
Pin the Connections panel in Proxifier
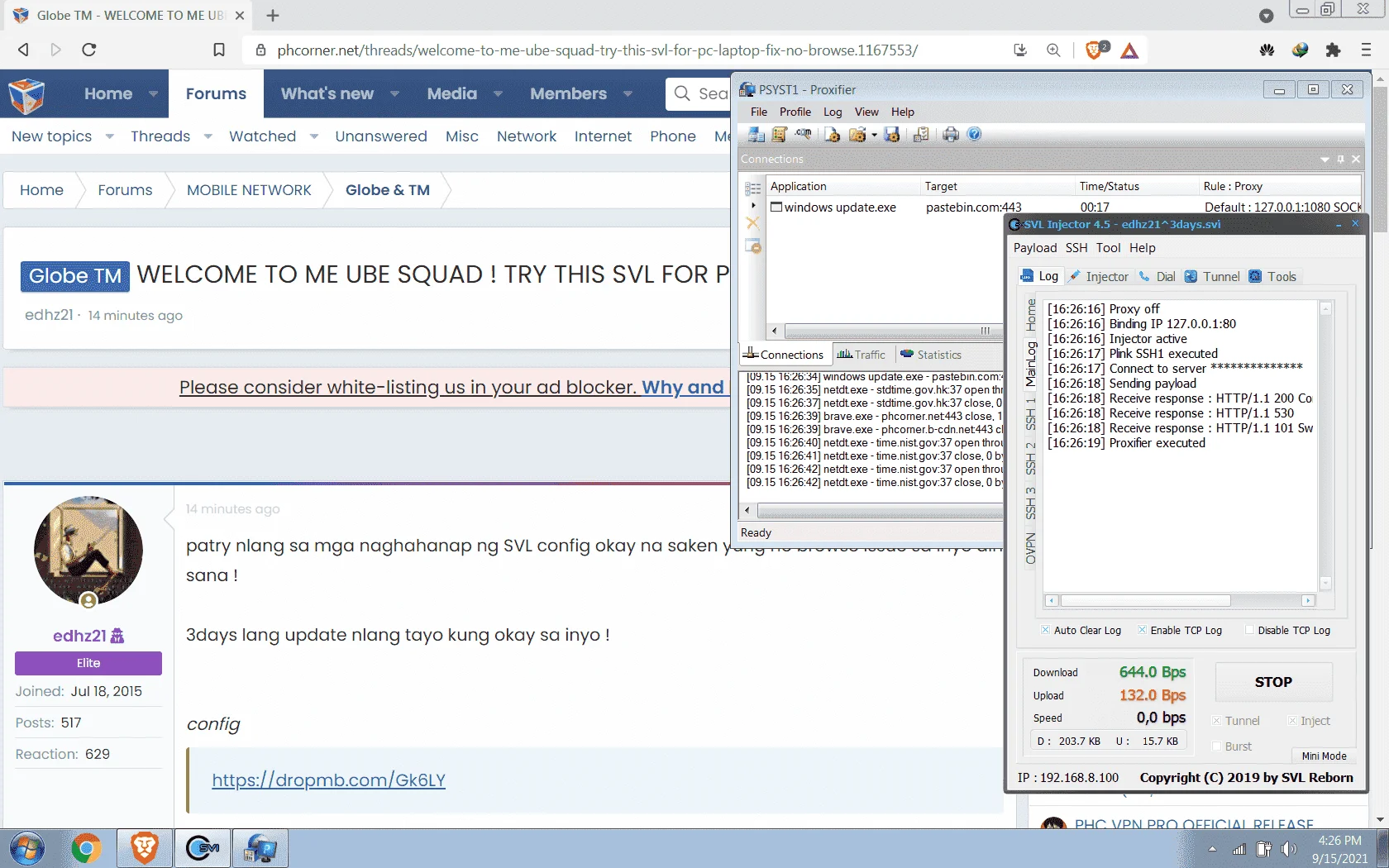click(1340, 159)
